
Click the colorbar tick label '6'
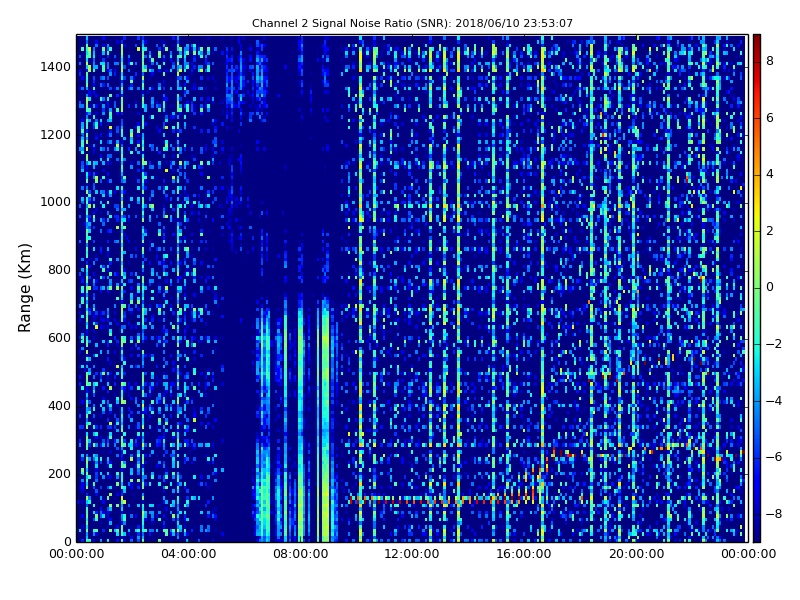pyautogui.click(x=770, y=118)
